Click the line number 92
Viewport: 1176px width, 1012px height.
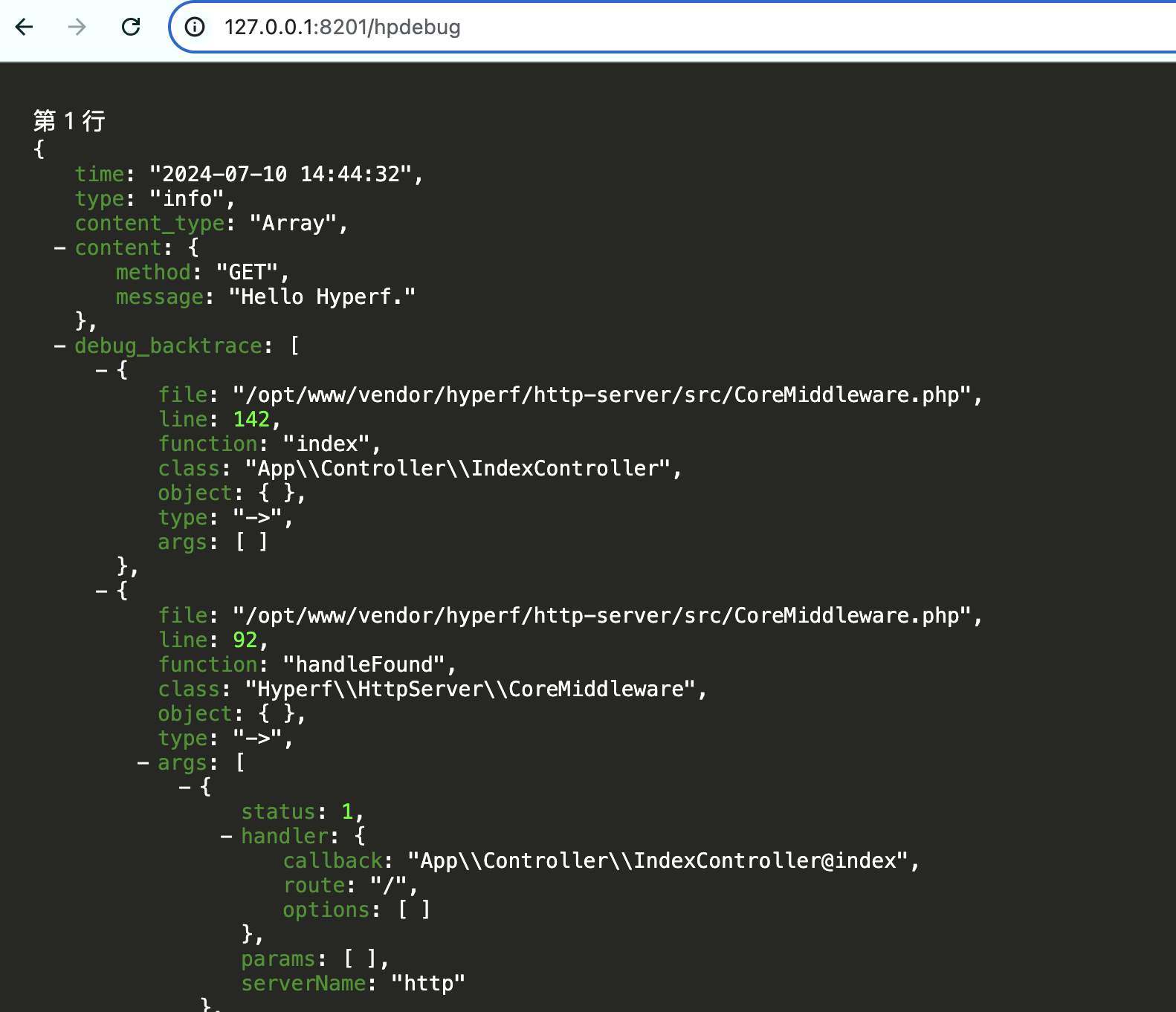pos(245,640)
